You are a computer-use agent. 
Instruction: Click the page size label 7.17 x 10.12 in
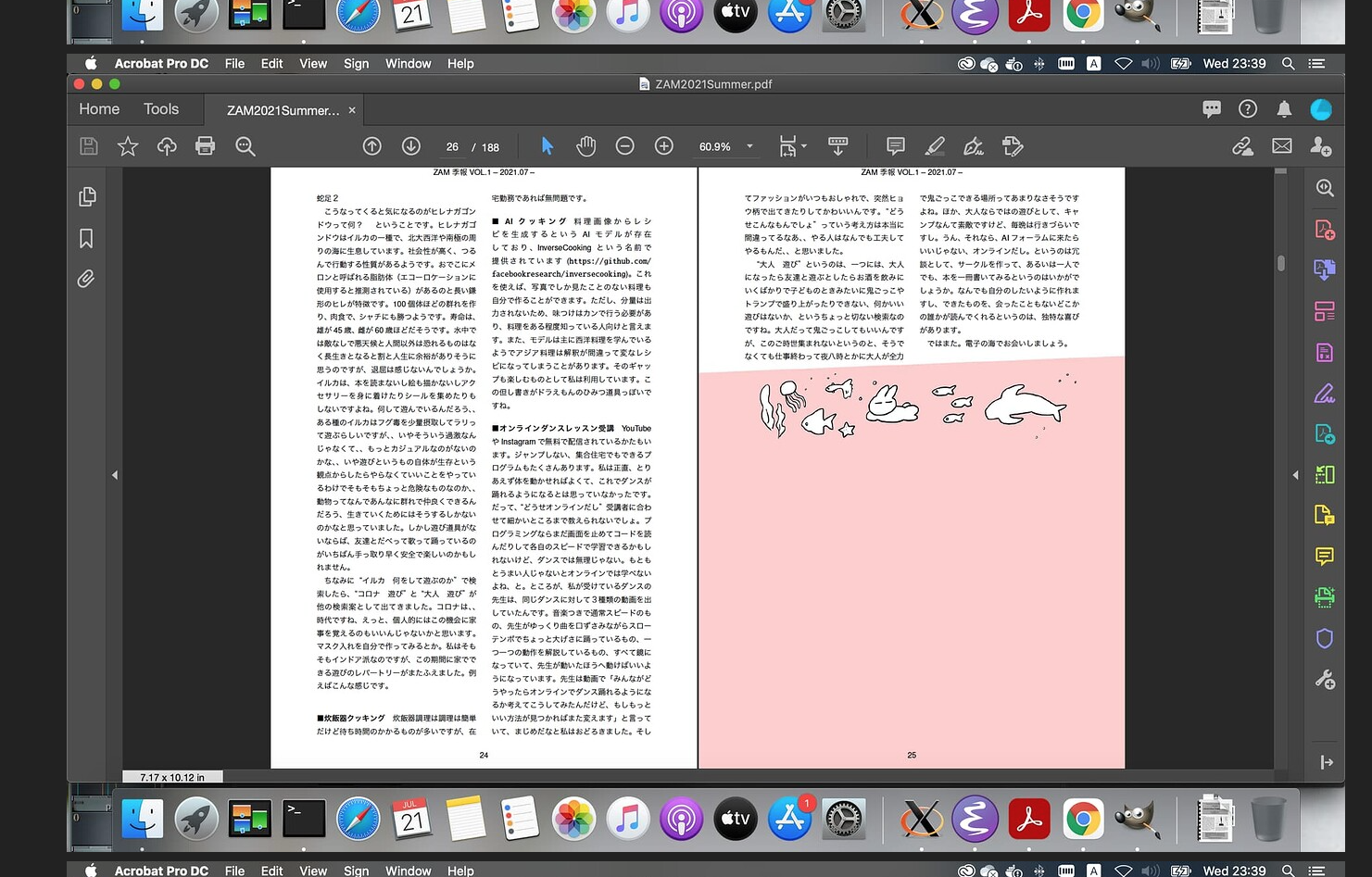click(x=172, y=777)
